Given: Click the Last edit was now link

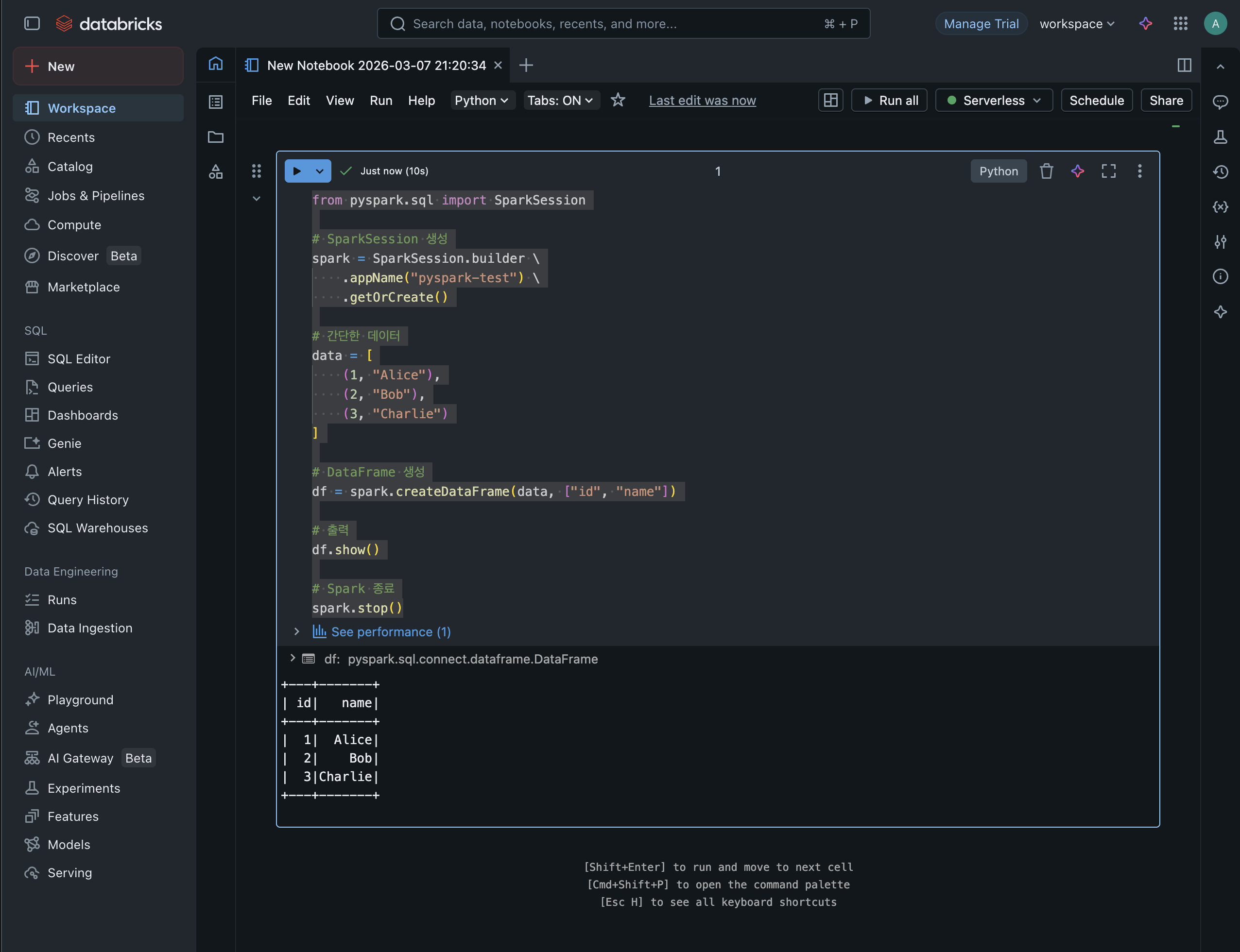Looking at the screenshot, I should click(x=702, y=100).
